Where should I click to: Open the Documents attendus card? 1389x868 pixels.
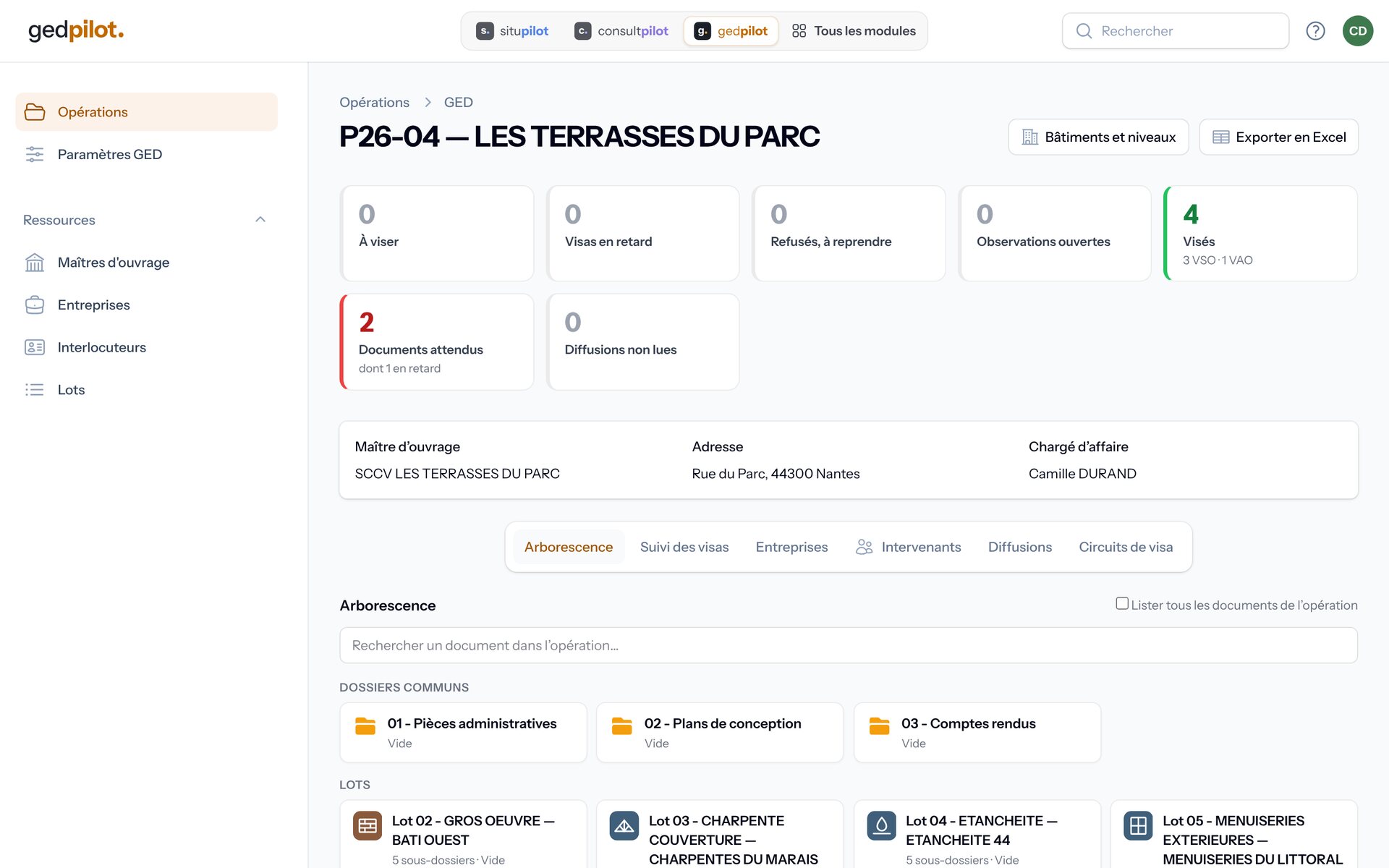coord(437,342)
